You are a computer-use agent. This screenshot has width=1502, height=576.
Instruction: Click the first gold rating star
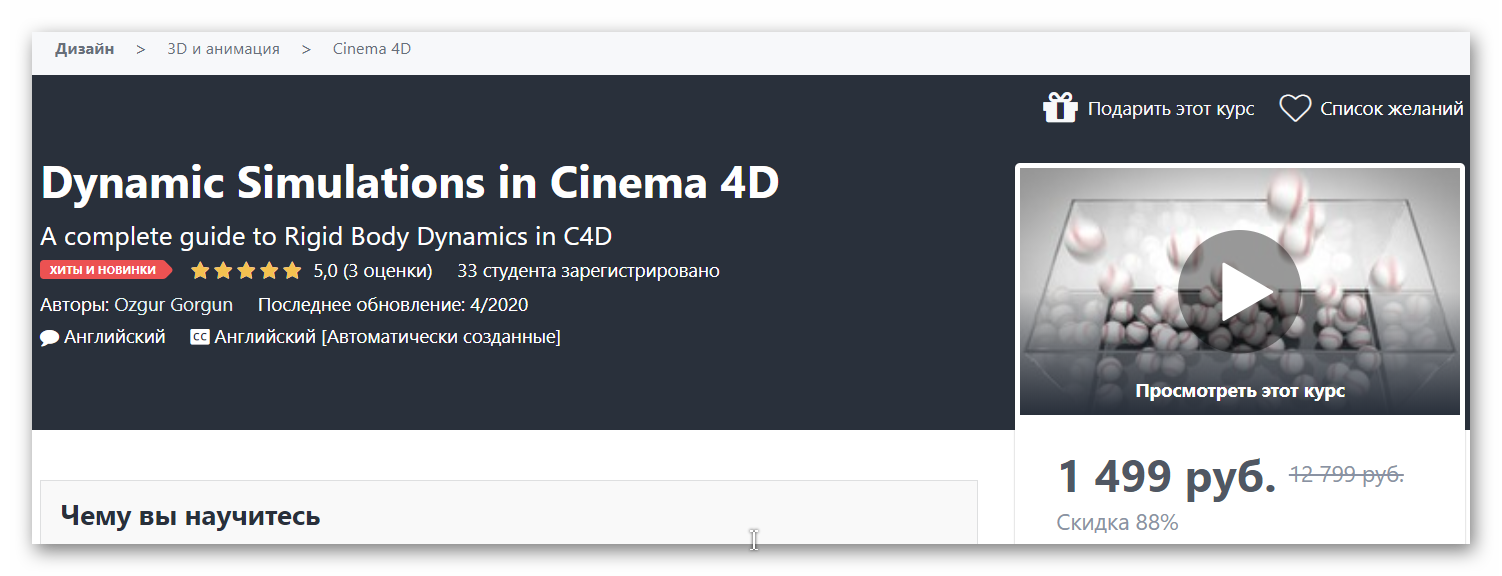pyautogui.click(x=200, y=269)
